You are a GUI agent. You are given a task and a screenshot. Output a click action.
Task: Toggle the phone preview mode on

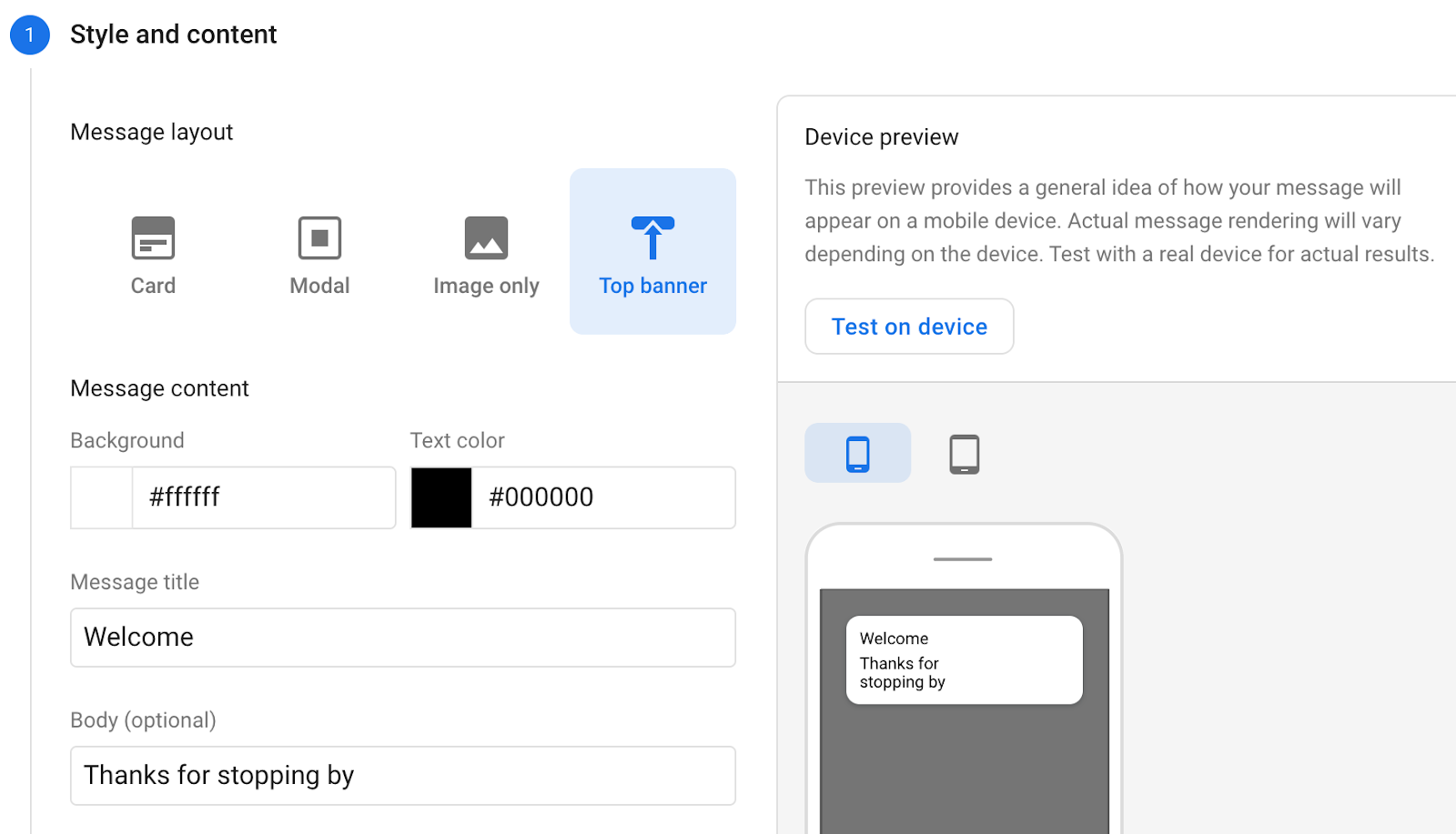coord(856,452)
